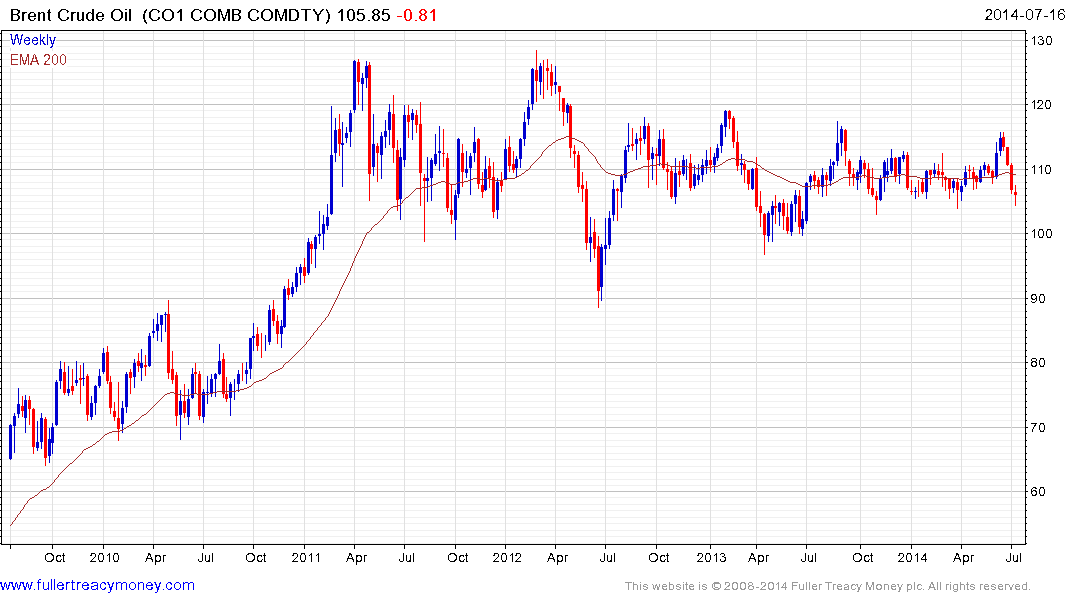
Task: Click the 120 price axis label
Action: click(1042, 105)
